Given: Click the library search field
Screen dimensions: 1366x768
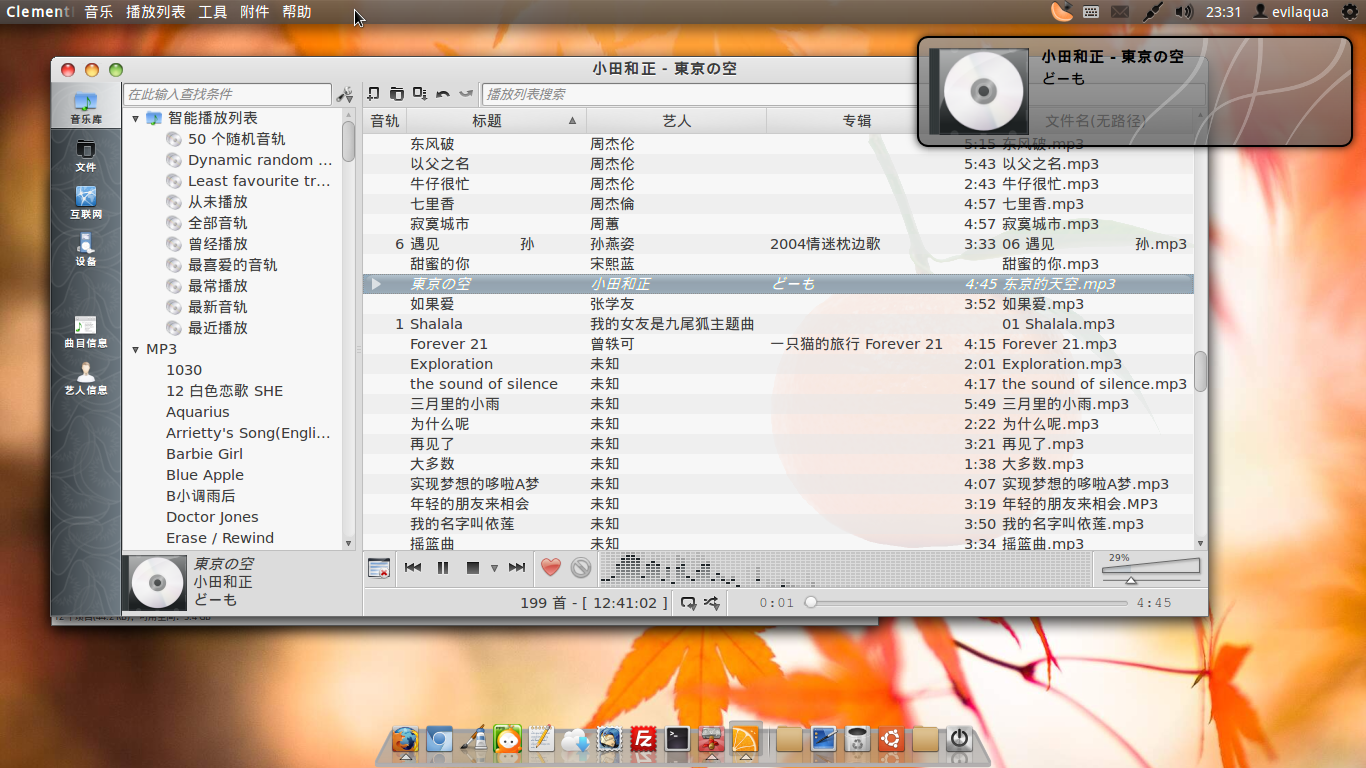Looking at the screenshot, I should coord(227,94).
